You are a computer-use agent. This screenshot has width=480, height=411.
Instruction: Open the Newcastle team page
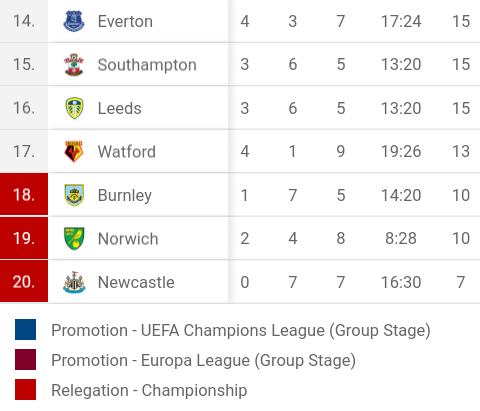(136, 282)
